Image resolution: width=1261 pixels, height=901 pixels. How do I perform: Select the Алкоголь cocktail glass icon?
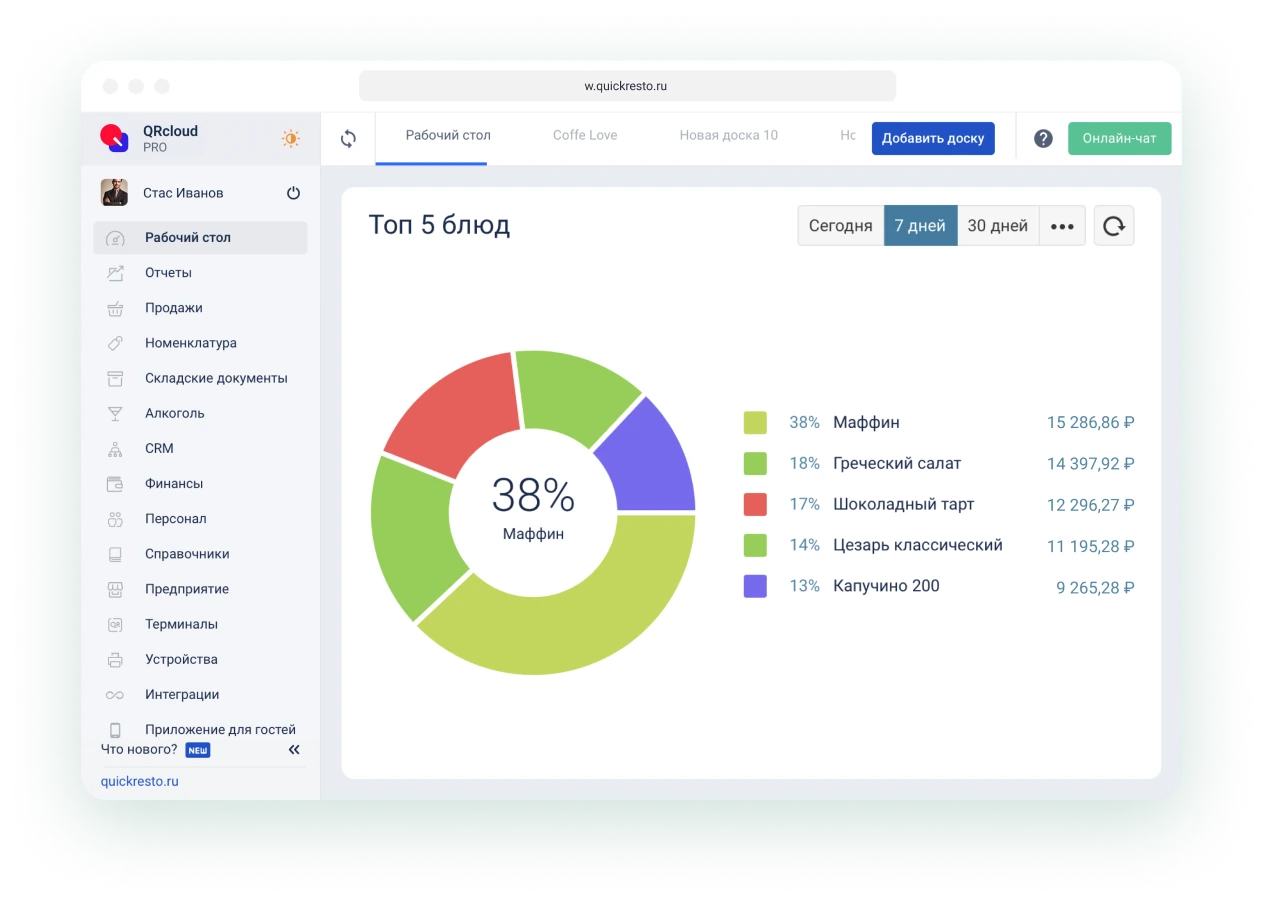click(x=116, y=413)
